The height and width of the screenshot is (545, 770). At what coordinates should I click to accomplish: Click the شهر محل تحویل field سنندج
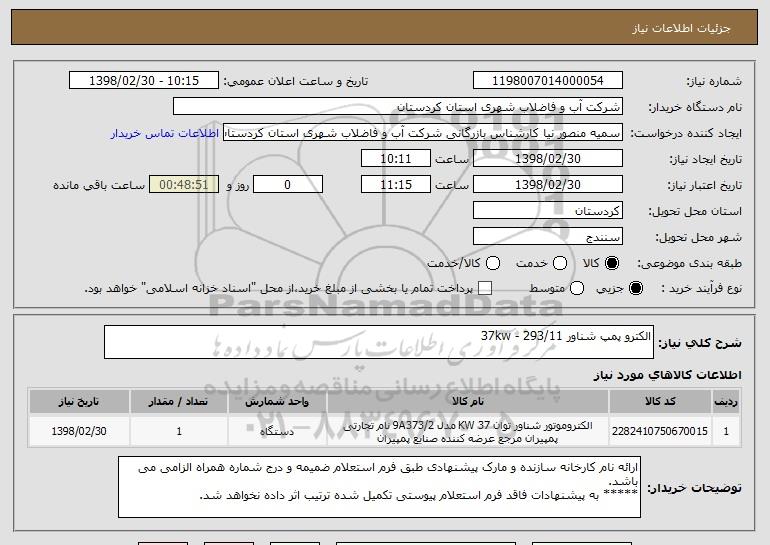[548, 237]
